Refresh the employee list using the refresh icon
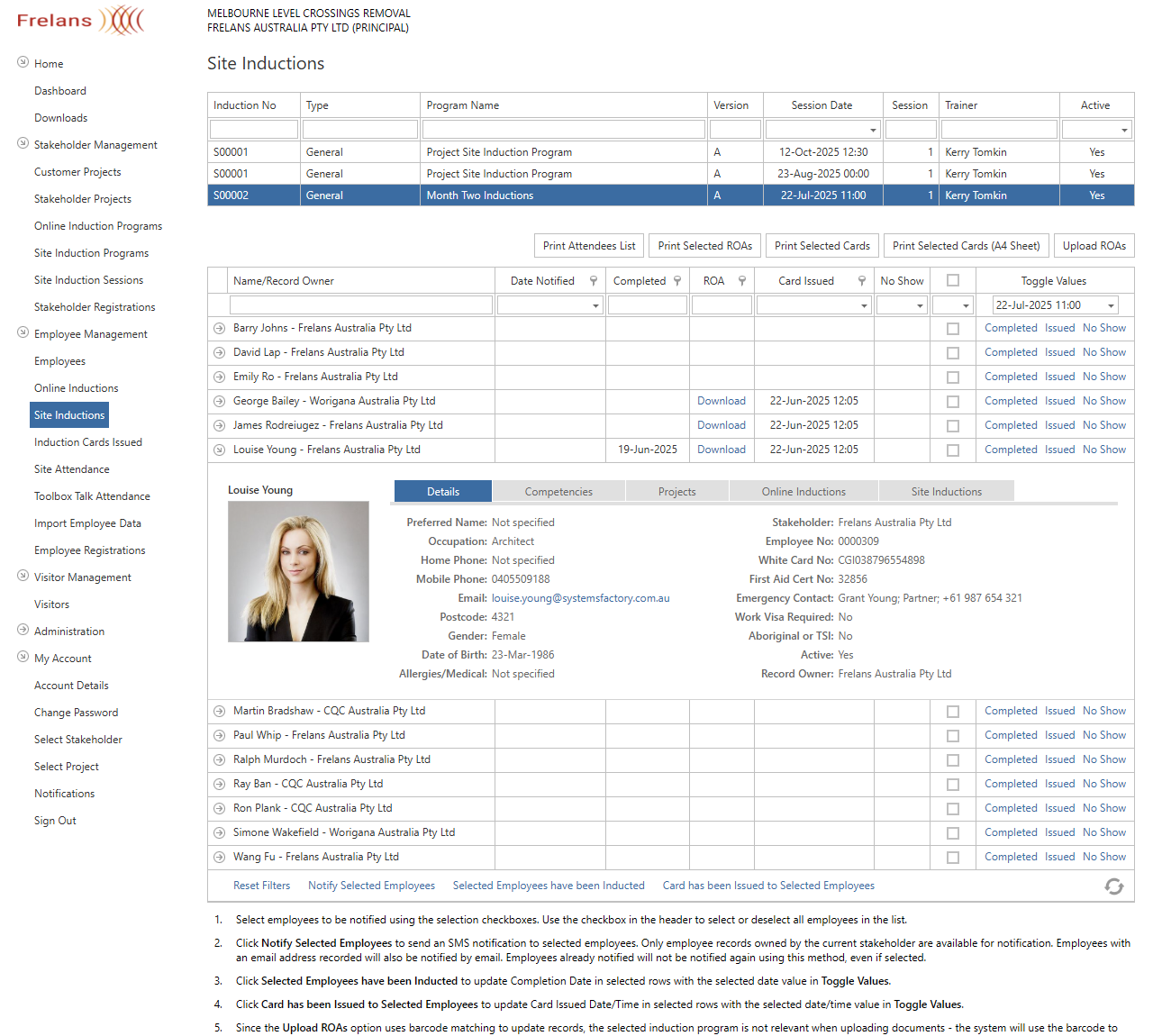 point(1114,886)
